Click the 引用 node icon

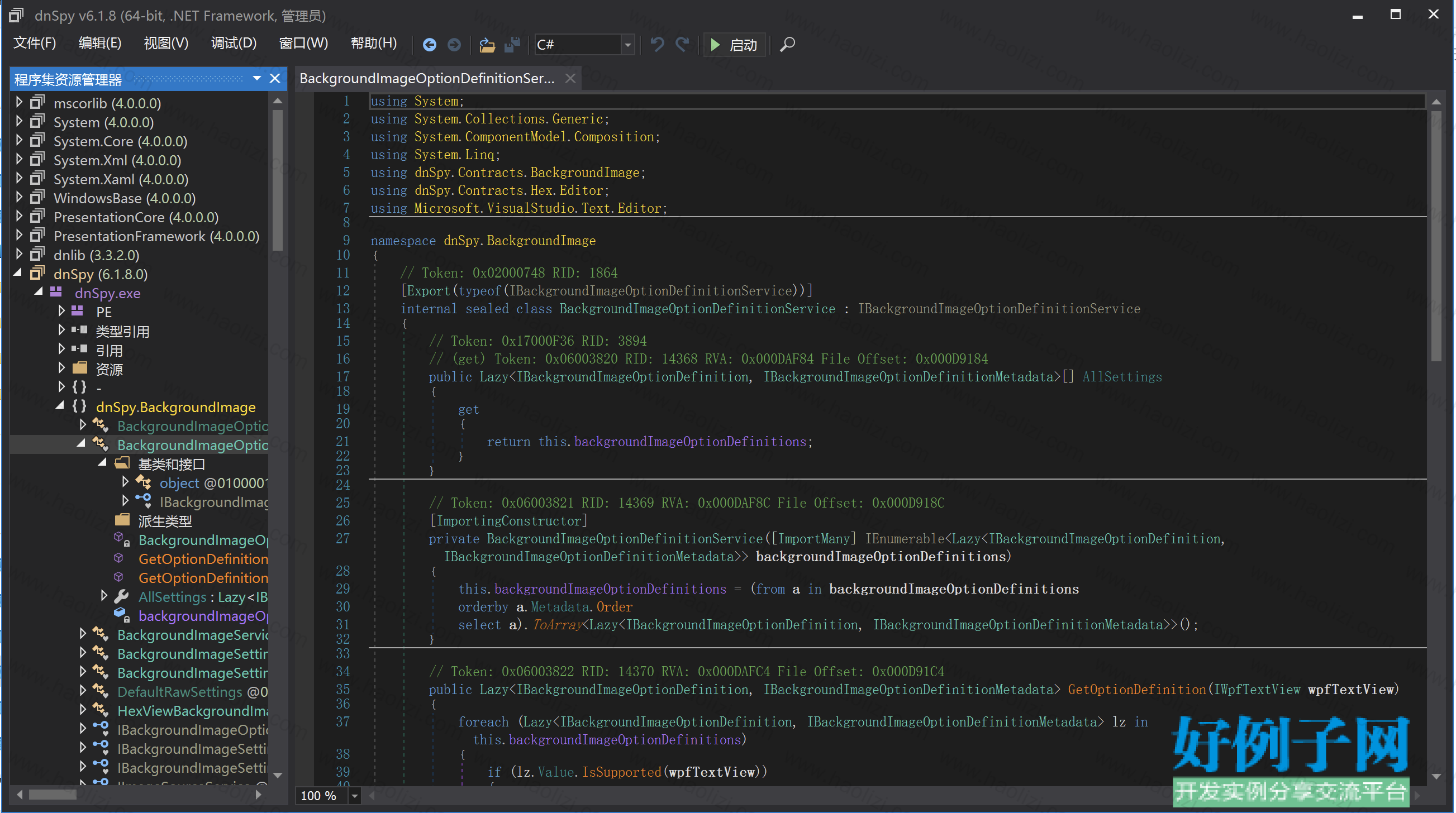point(80,349)
